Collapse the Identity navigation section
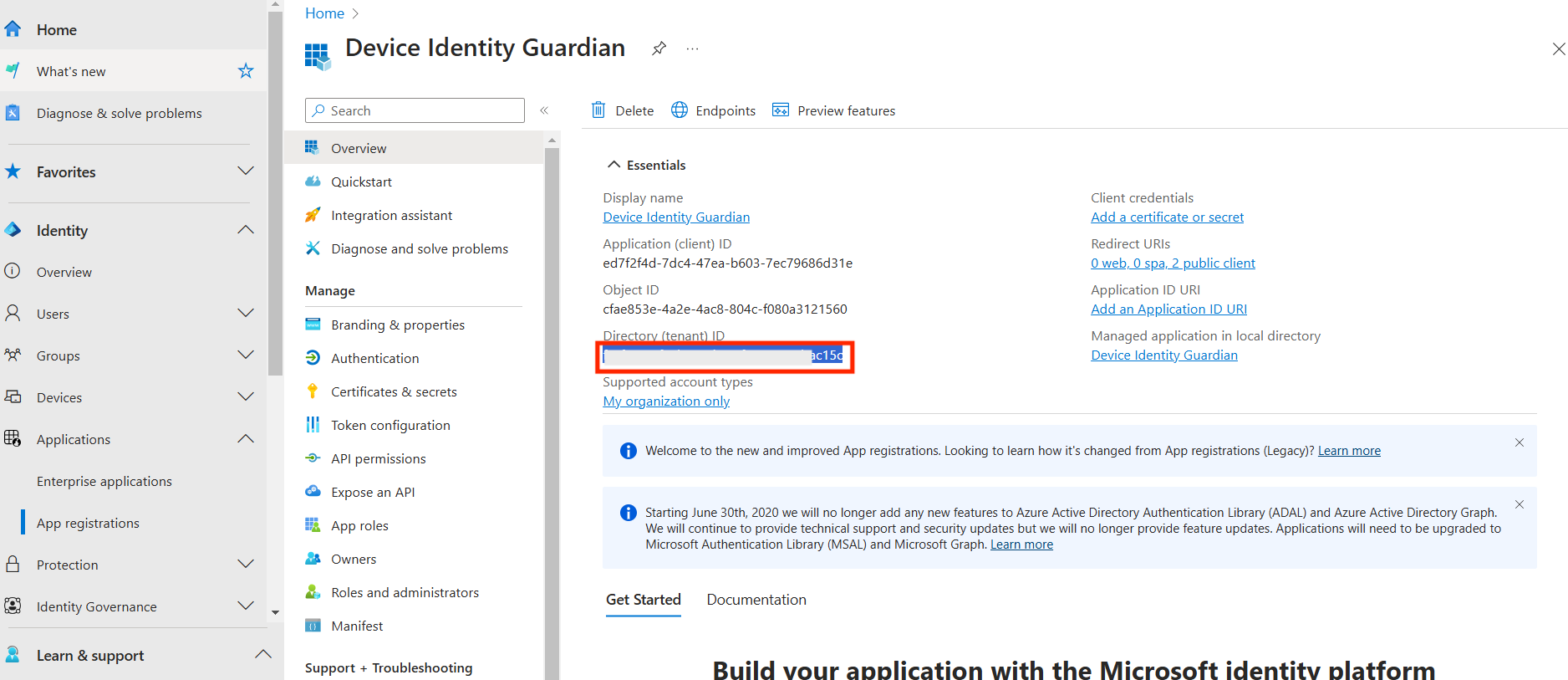 245,230
